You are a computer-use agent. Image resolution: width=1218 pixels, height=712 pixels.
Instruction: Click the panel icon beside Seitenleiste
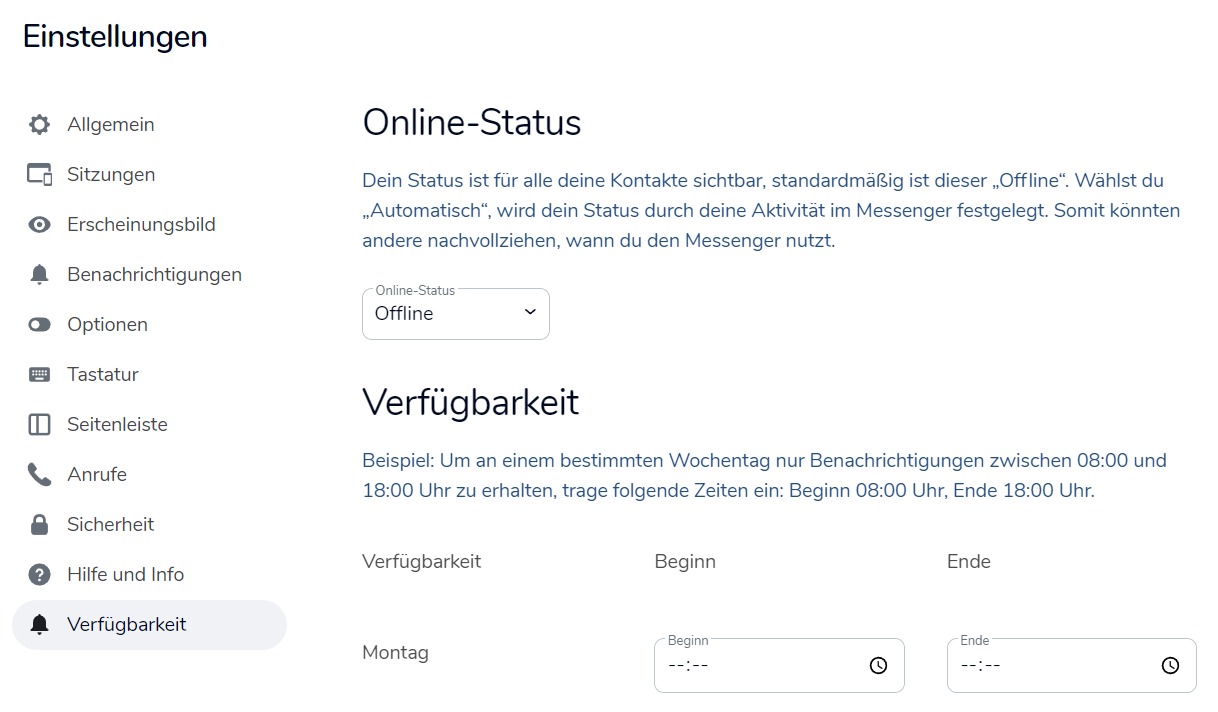click(x=39, y=425)
